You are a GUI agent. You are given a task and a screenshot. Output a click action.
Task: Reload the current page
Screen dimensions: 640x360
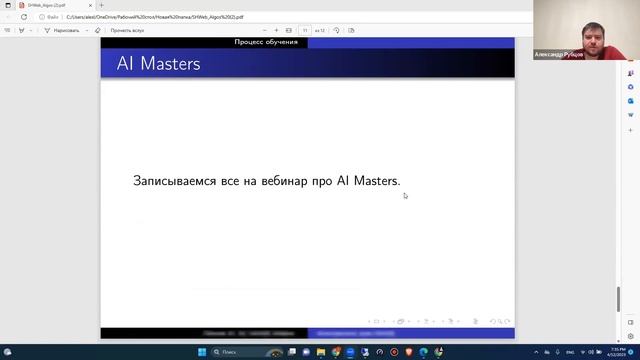click(x=24, y=17)
